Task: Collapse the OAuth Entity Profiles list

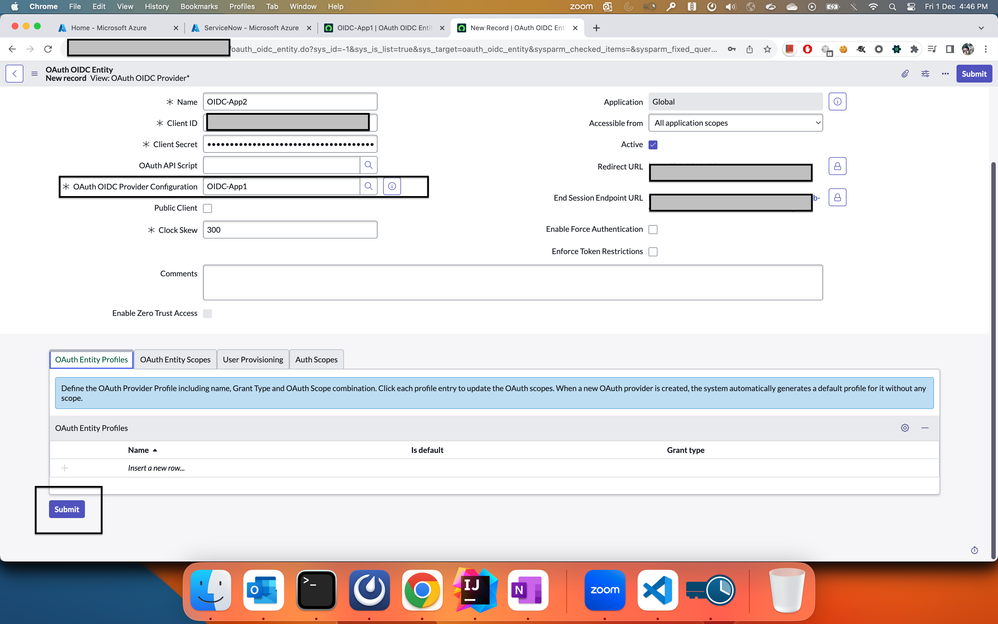Action: pos(925,428)
